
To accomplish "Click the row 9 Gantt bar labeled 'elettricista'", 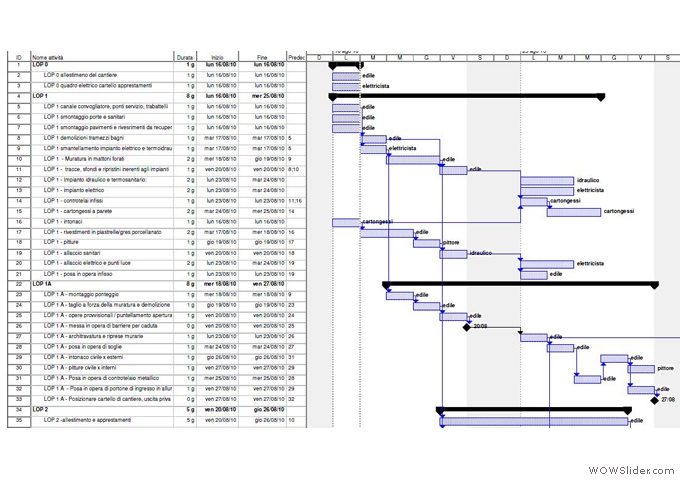I will (x=373, y=150).
